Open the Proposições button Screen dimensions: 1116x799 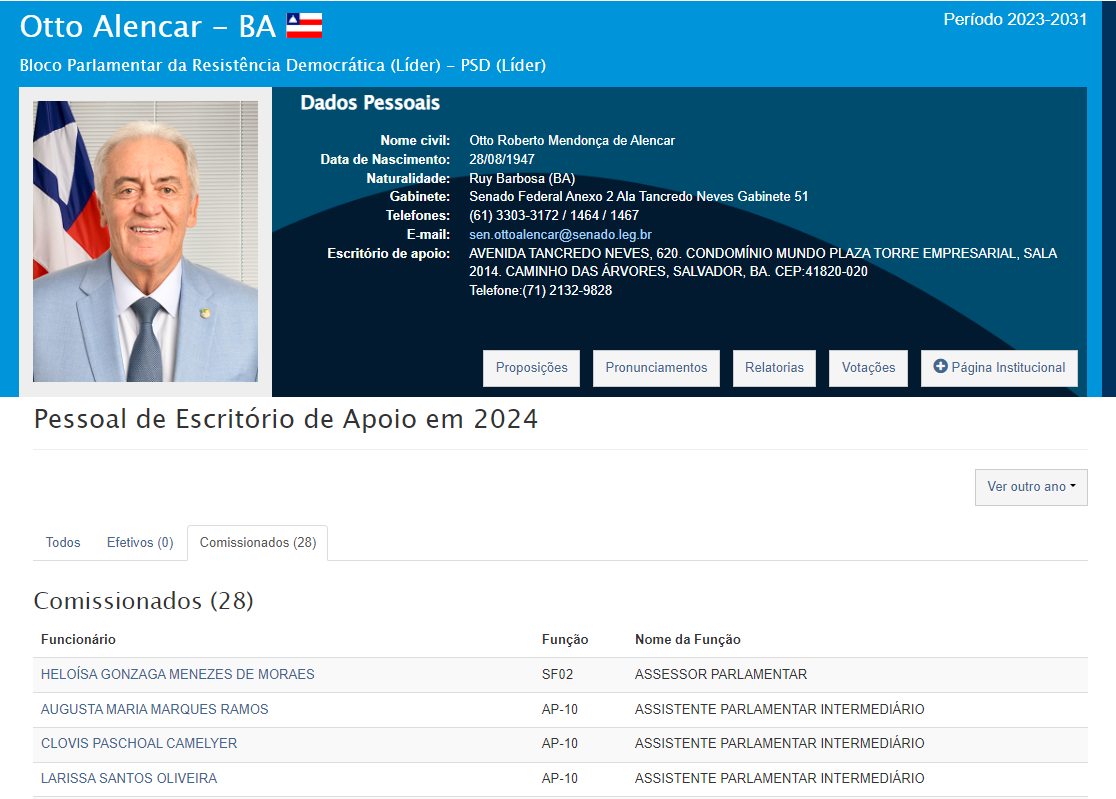pos(531,368)
